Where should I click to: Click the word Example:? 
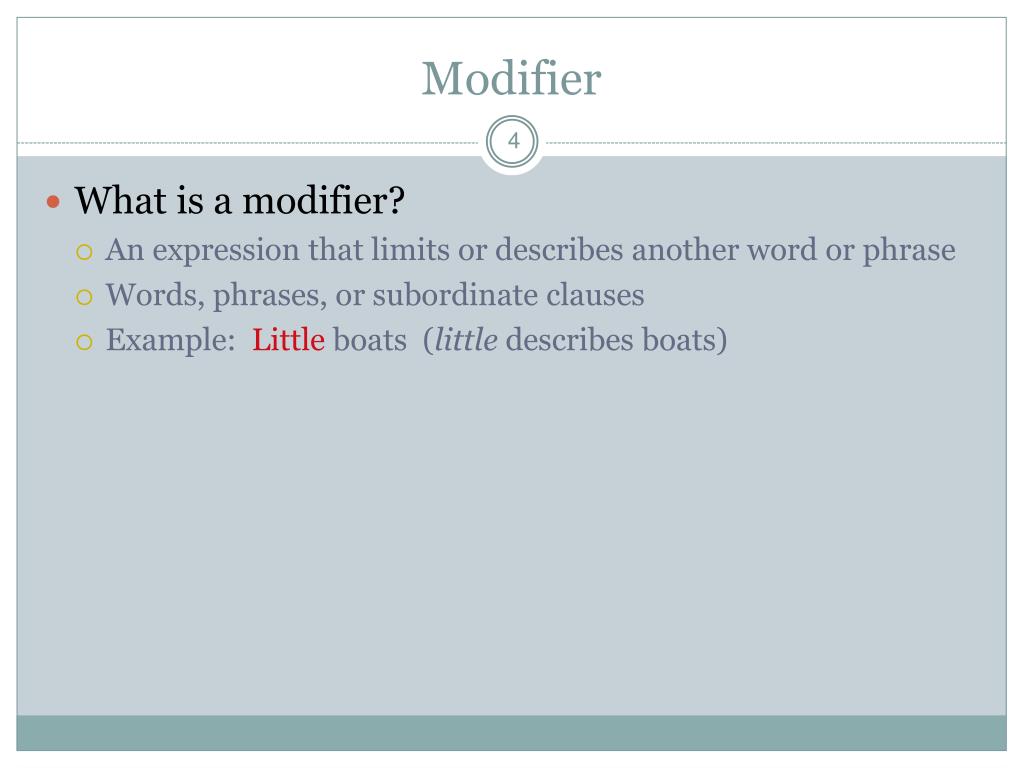pyautogui.click(x=170, y=341)
